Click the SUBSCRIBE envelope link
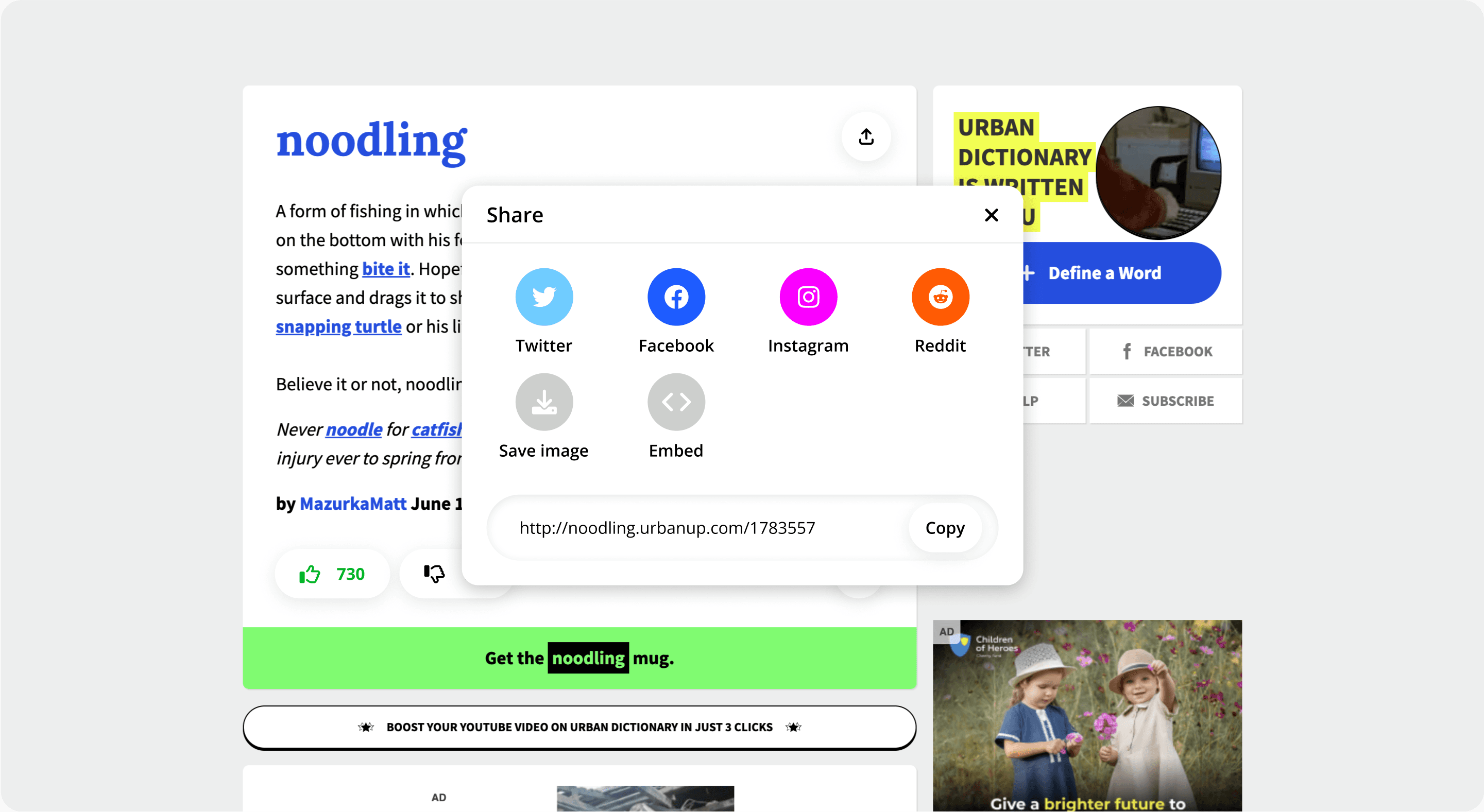 click(x=1165, y=401)
